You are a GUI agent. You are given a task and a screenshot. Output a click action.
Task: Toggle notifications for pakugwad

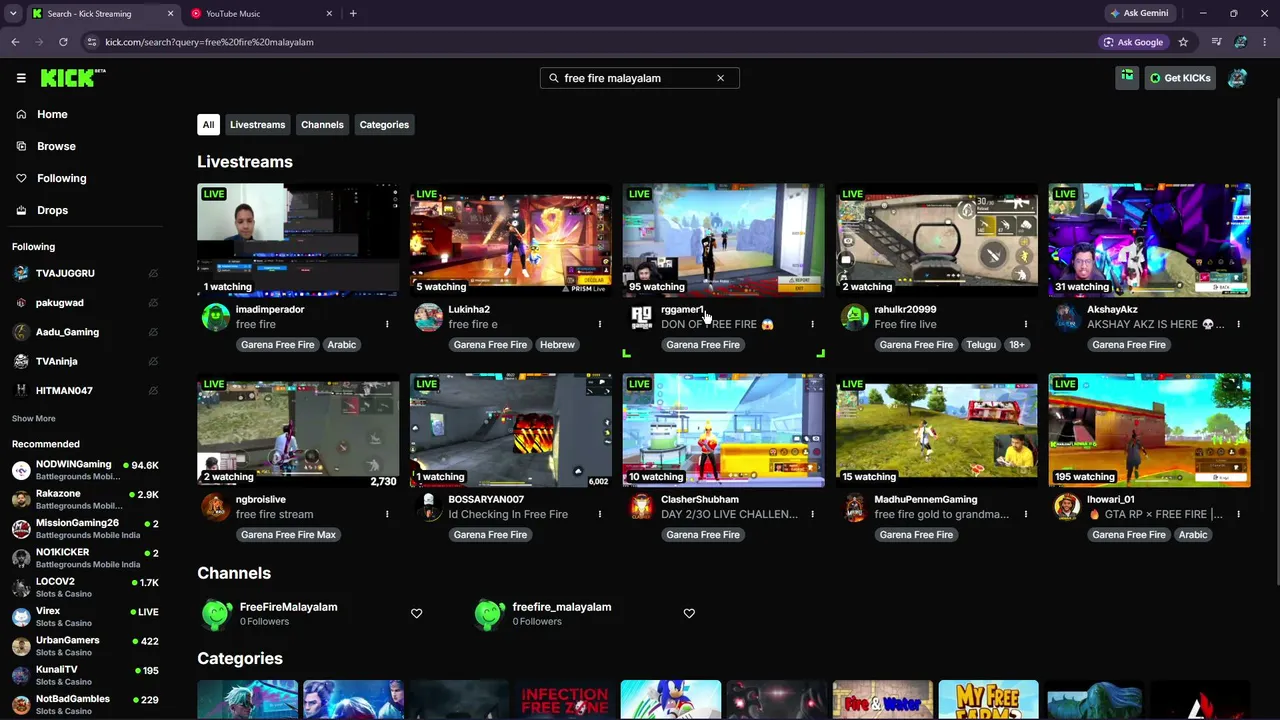click(x=153, y=302)
